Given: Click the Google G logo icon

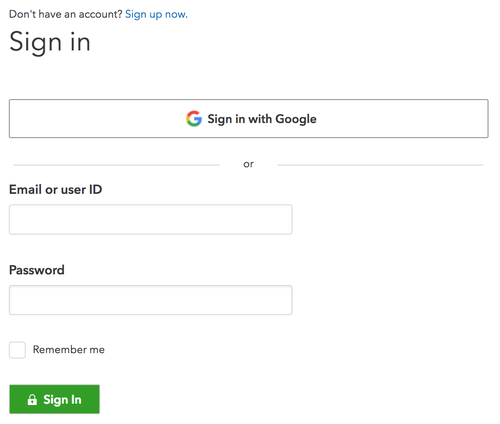Looking at the screenshot, I should (x=194, y=119).
